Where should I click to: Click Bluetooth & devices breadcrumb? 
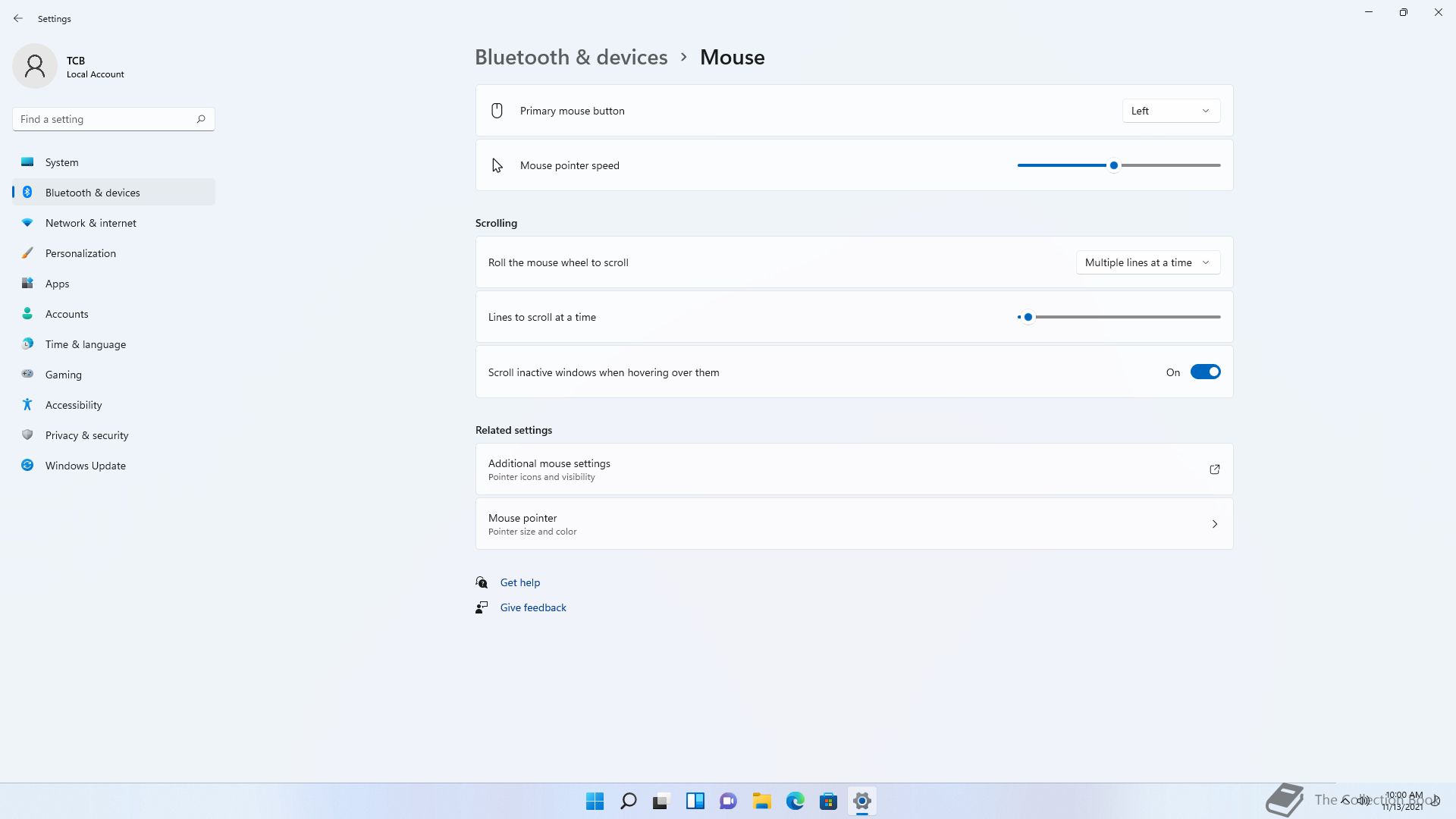tap(571, 57)
